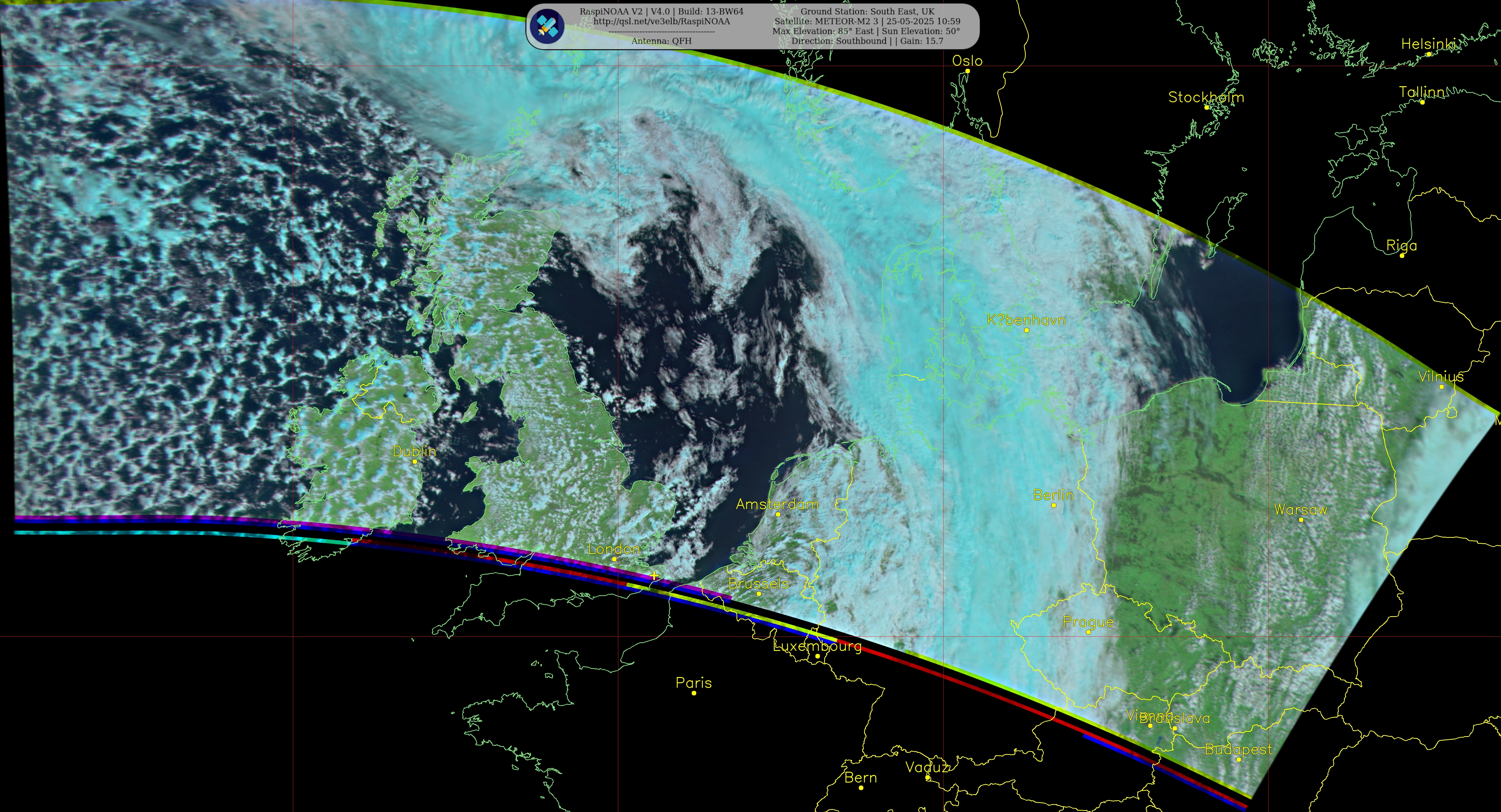Click the K?benhavn city label

[x=1026, y=320]
